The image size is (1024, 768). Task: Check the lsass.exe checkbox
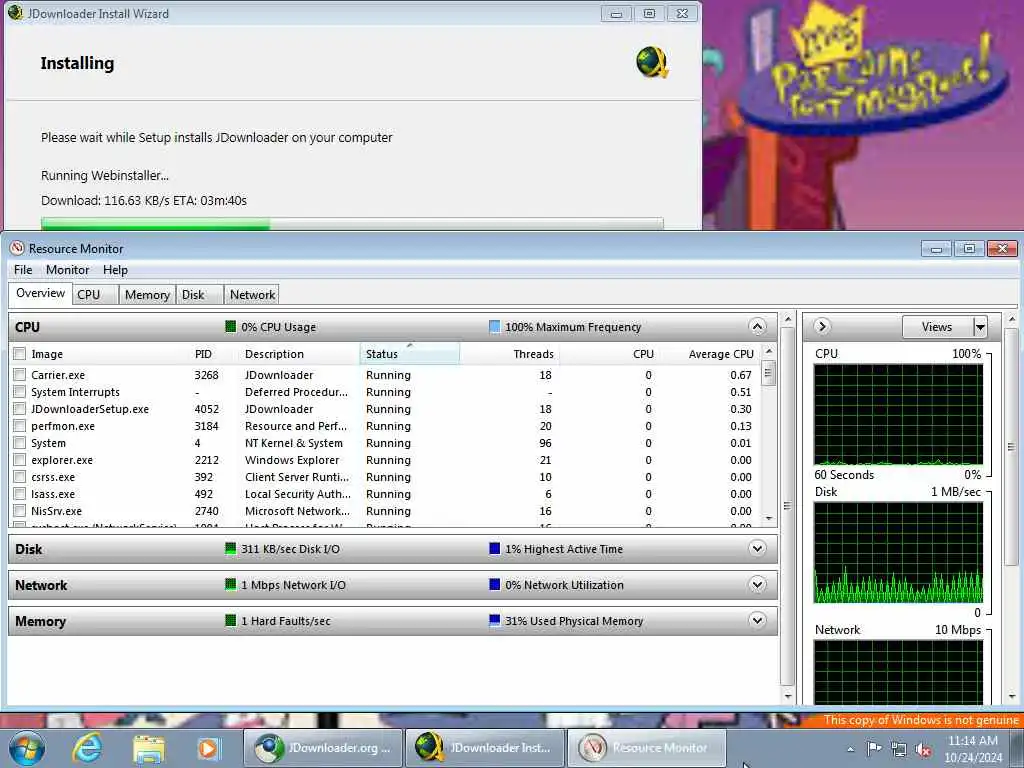click(20, 493)
